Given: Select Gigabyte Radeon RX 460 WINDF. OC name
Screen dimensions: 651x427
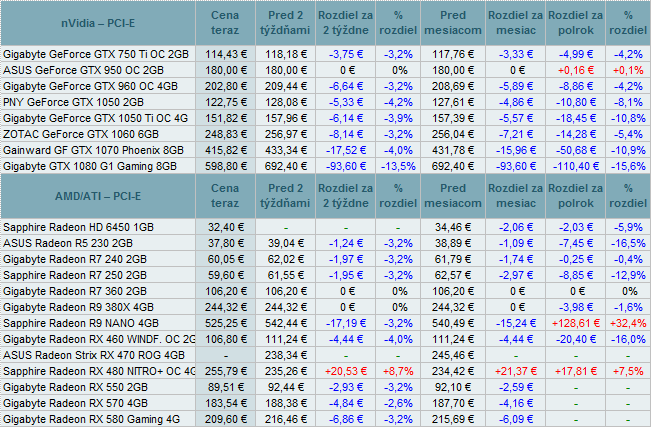Looking at the screenshot, I should [x=99, y=339].
